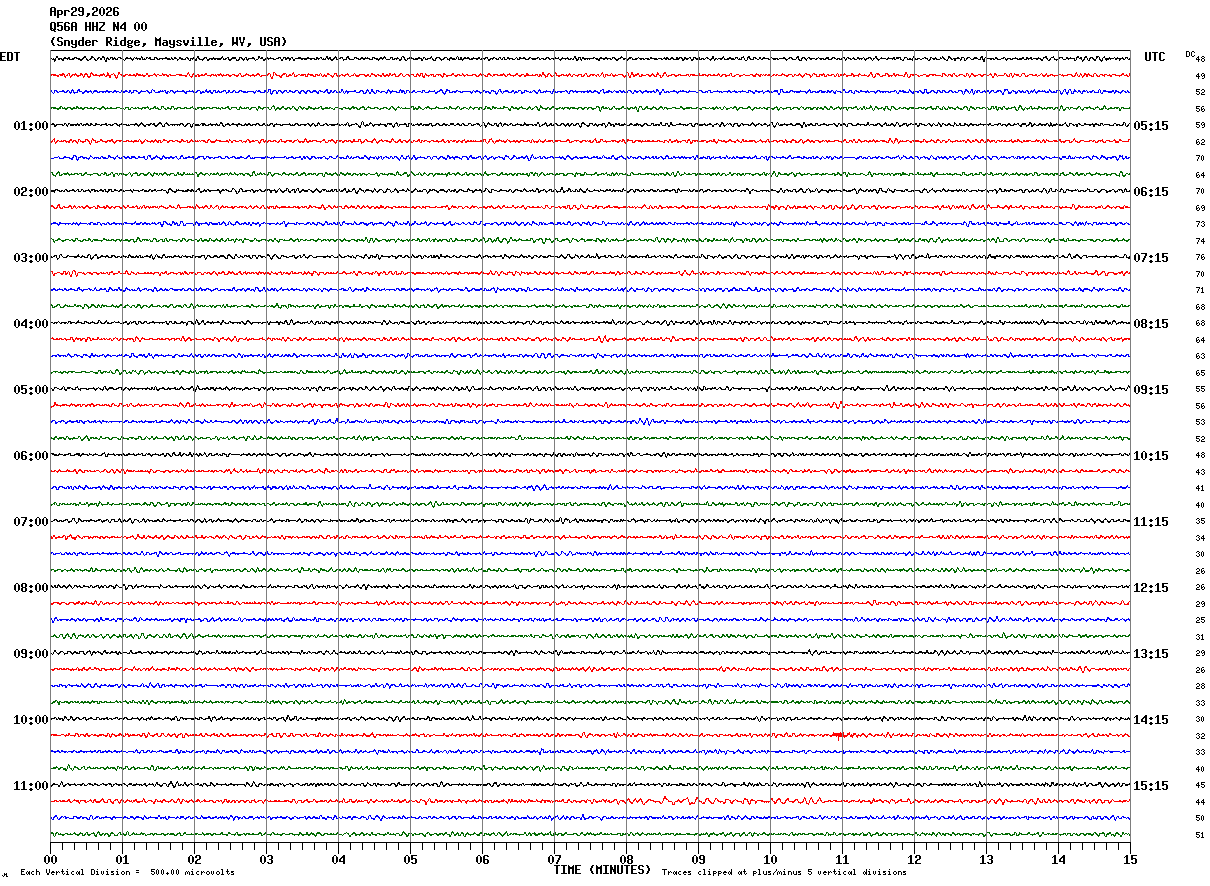Screen dimensions: 1210x886
Task: Click minute 12 on the time axis
Action: pyautogui.click(x=914, y=859)
